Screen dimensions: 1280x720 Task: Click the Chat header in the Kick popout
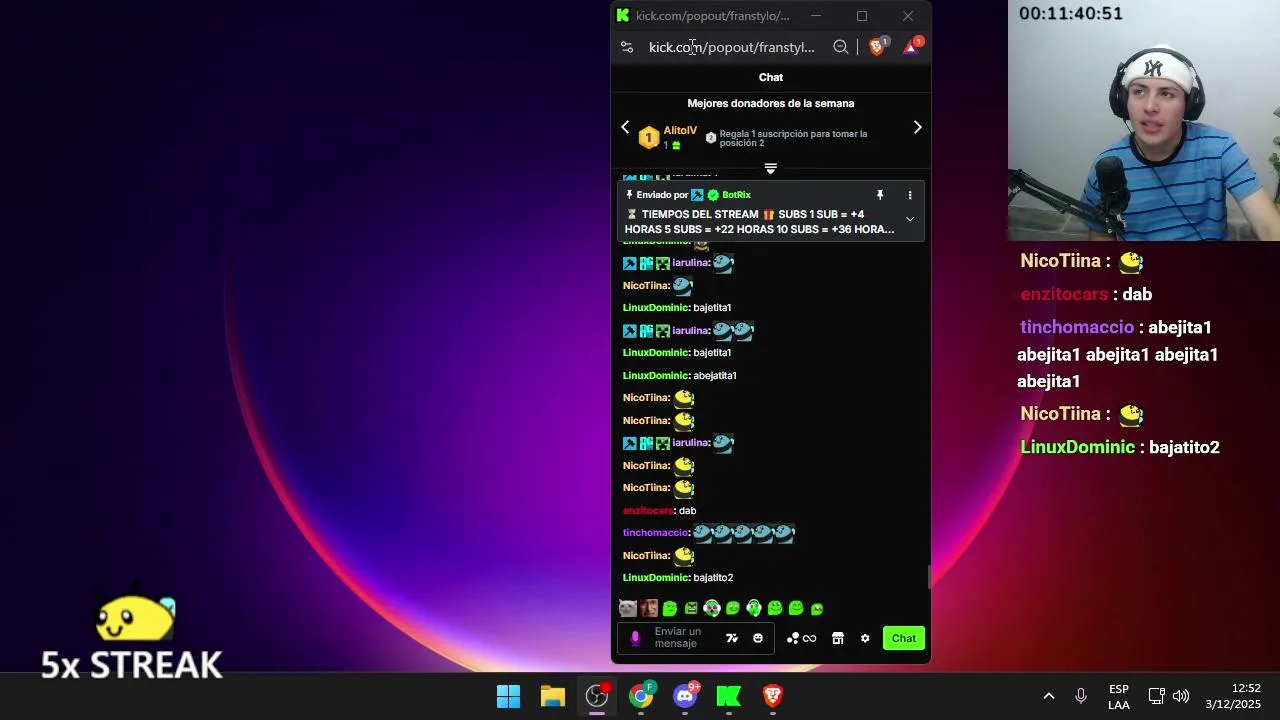771,77
